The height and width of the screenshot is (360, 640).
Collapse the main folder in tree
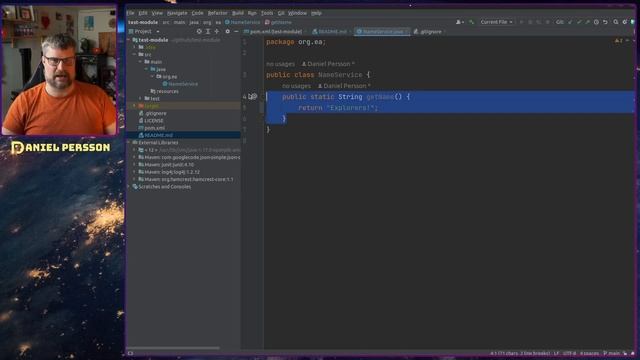(141, 62)
